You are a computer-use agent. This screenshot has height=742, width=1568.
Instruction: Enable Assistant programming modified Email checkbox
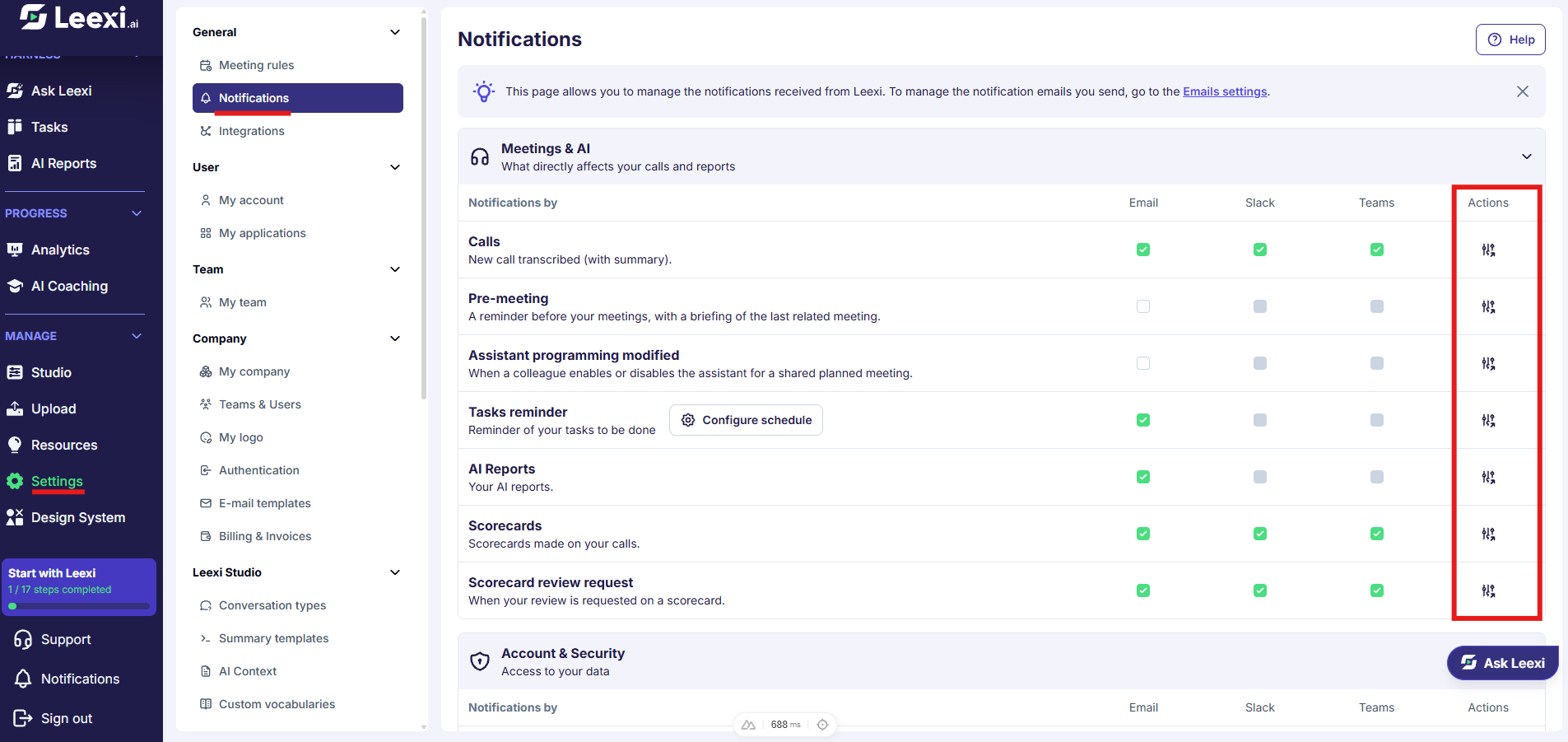pyautogui.click(x=1143, y=363)
